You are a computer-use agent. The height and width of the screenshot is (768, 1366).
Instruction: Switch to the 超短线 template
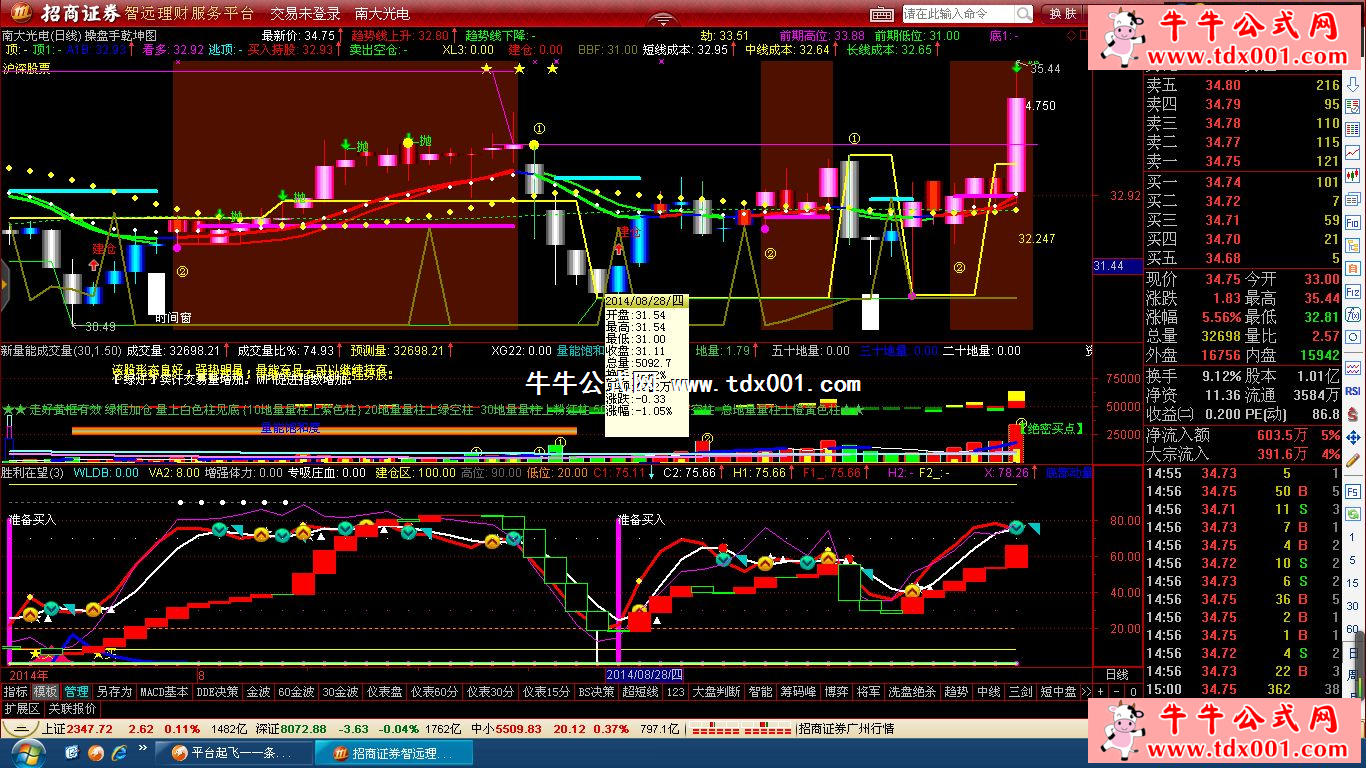pos(640,691)
